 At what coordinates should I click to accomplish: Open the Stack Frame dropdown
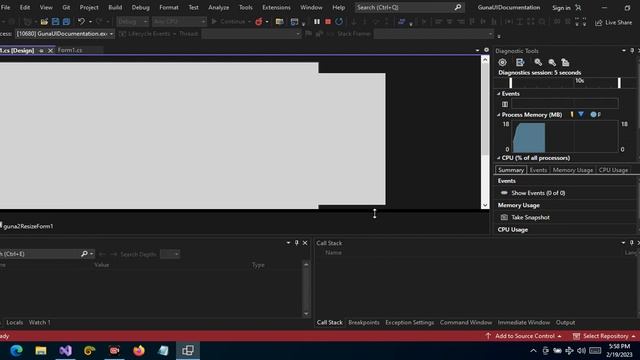click(433, 34)
